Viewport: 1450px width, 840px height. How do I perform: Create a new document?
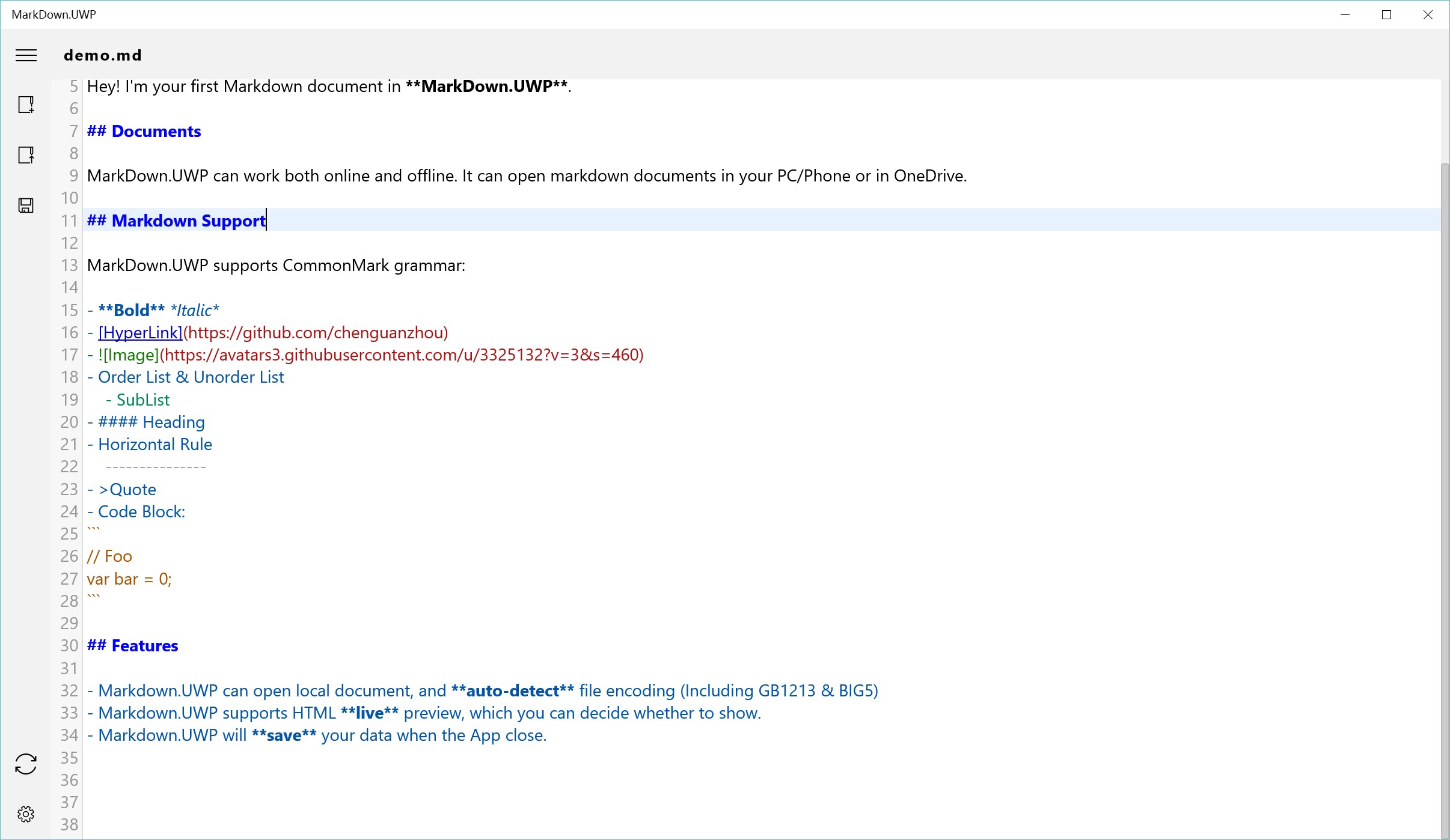pos(26,105)
